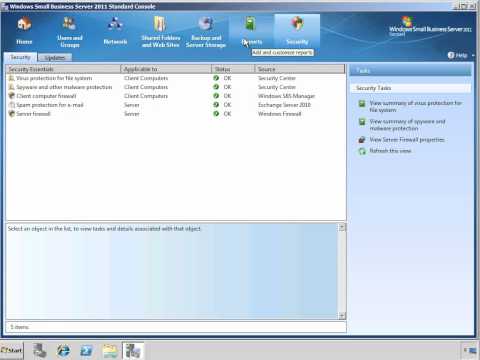Screen dimensions: 480x360
Task: Click icon beside Spam protection for e-mail
Action: (x=11, y=105)
